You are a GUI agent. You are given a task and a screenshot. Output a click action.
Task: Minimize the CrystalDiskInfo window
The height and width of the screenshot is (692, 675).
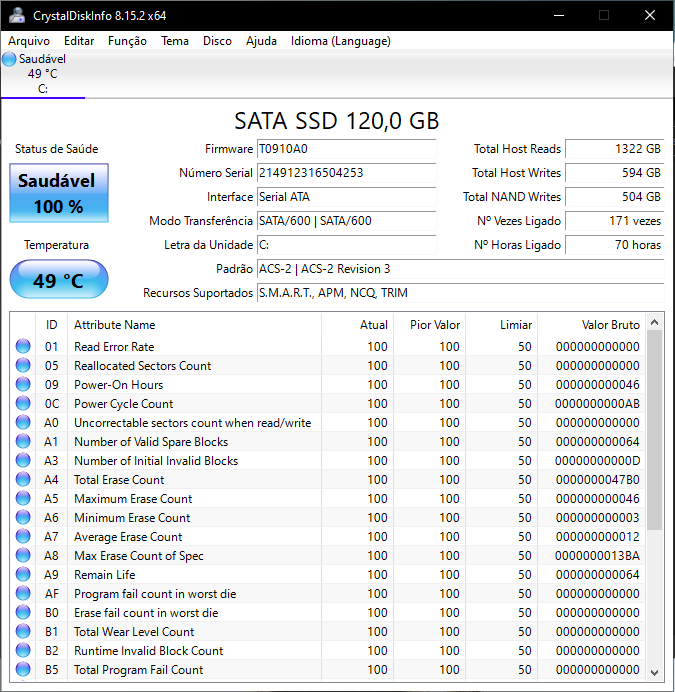(559, 15)
